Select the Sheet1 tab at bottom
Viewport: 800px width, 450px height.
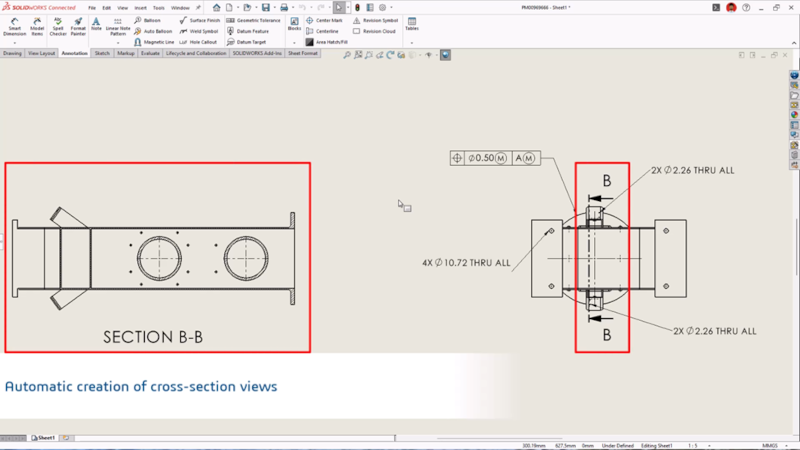[x=44, y=438]
